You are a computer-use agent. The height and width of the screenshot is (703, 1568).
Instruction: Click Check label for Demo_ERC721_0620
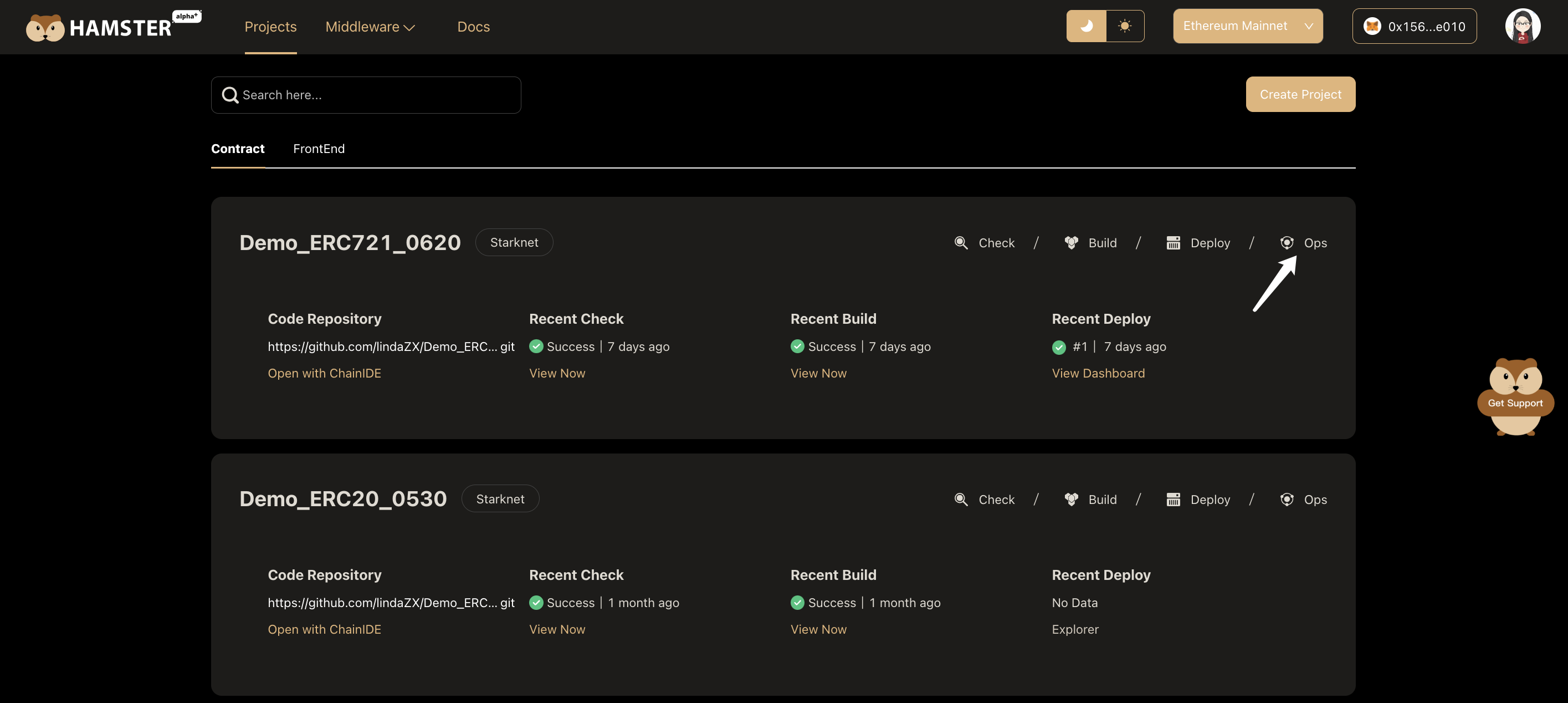click(x=996, y=243)
